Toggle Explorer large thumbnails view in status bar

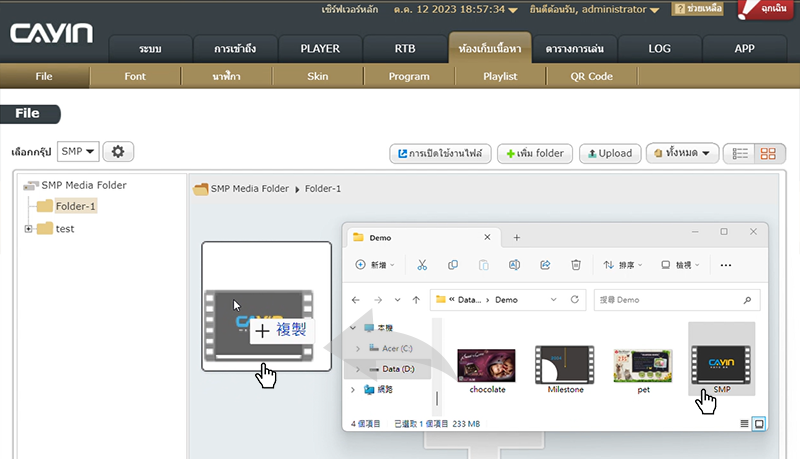(759, 424)
